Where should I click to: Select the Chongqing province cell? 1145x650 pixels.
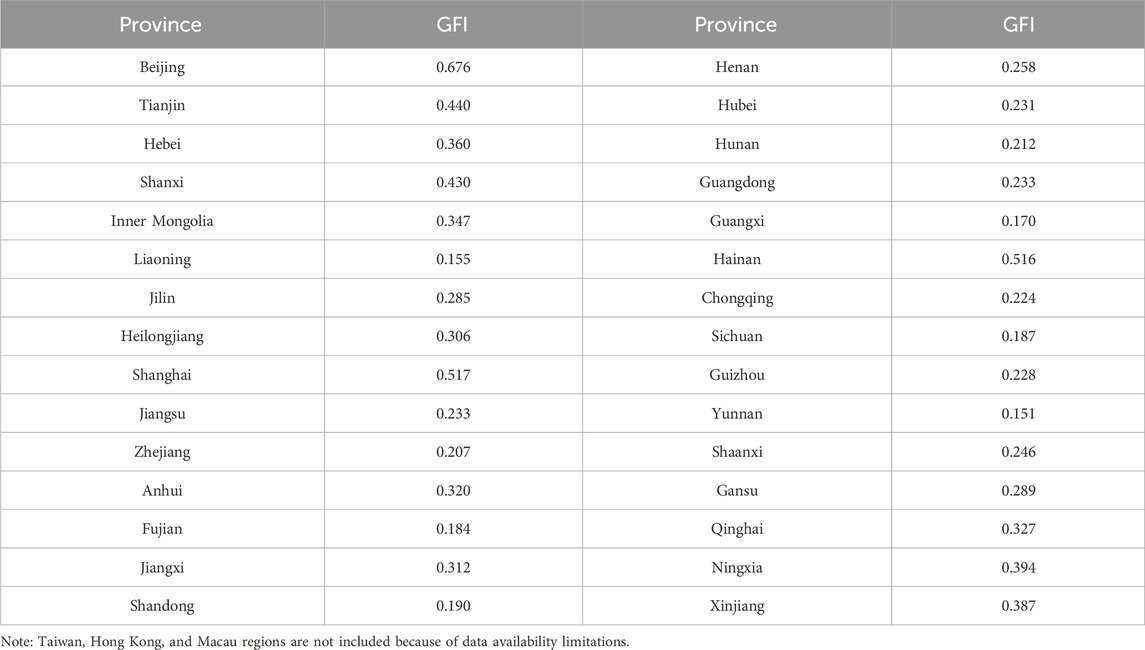click(737, 298)
